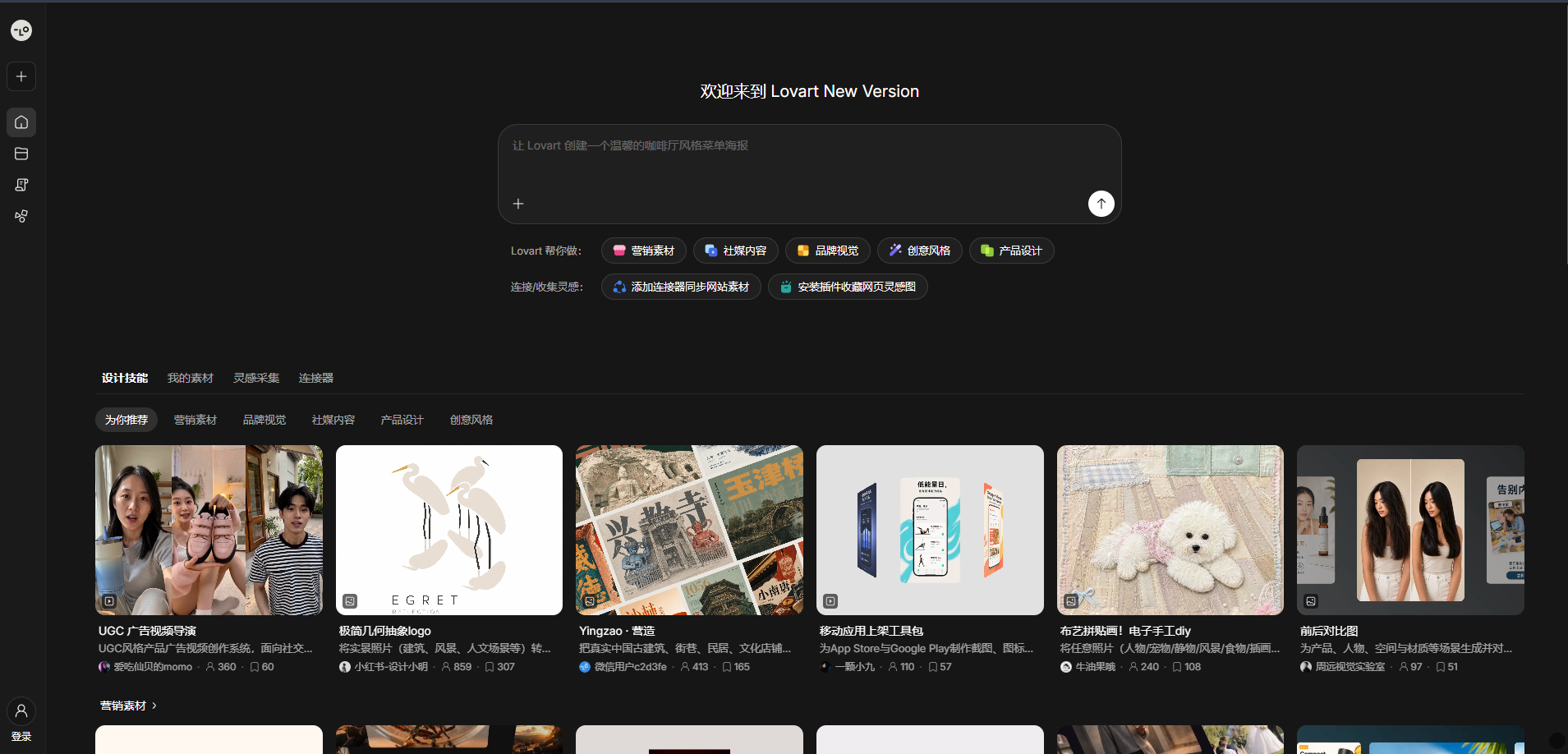Screen dimensions: 1568x754
Task: Switch to the 灵感采集 tab
Action: pos(256,378)
